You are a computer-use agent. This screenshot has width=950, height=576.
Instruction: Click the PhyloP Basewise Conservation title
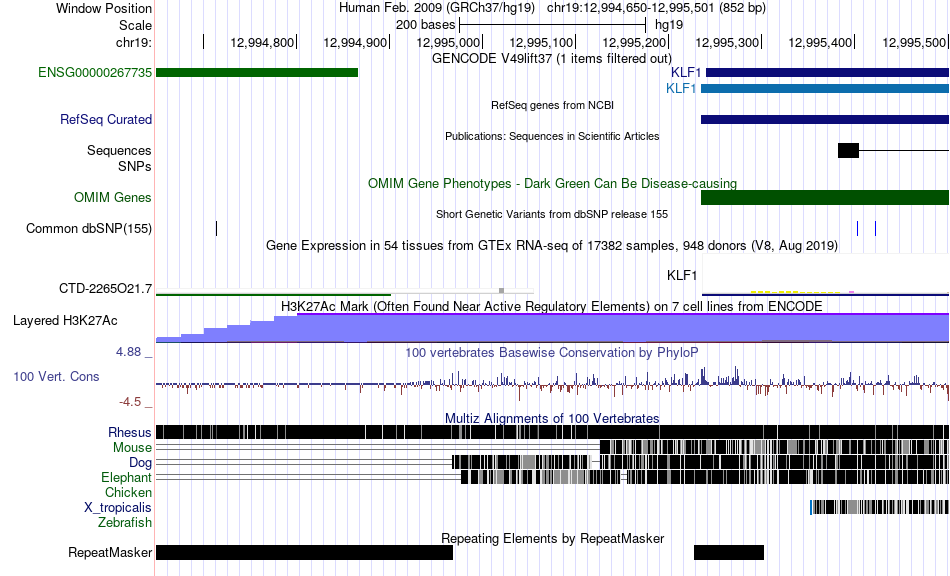(552, 353)
